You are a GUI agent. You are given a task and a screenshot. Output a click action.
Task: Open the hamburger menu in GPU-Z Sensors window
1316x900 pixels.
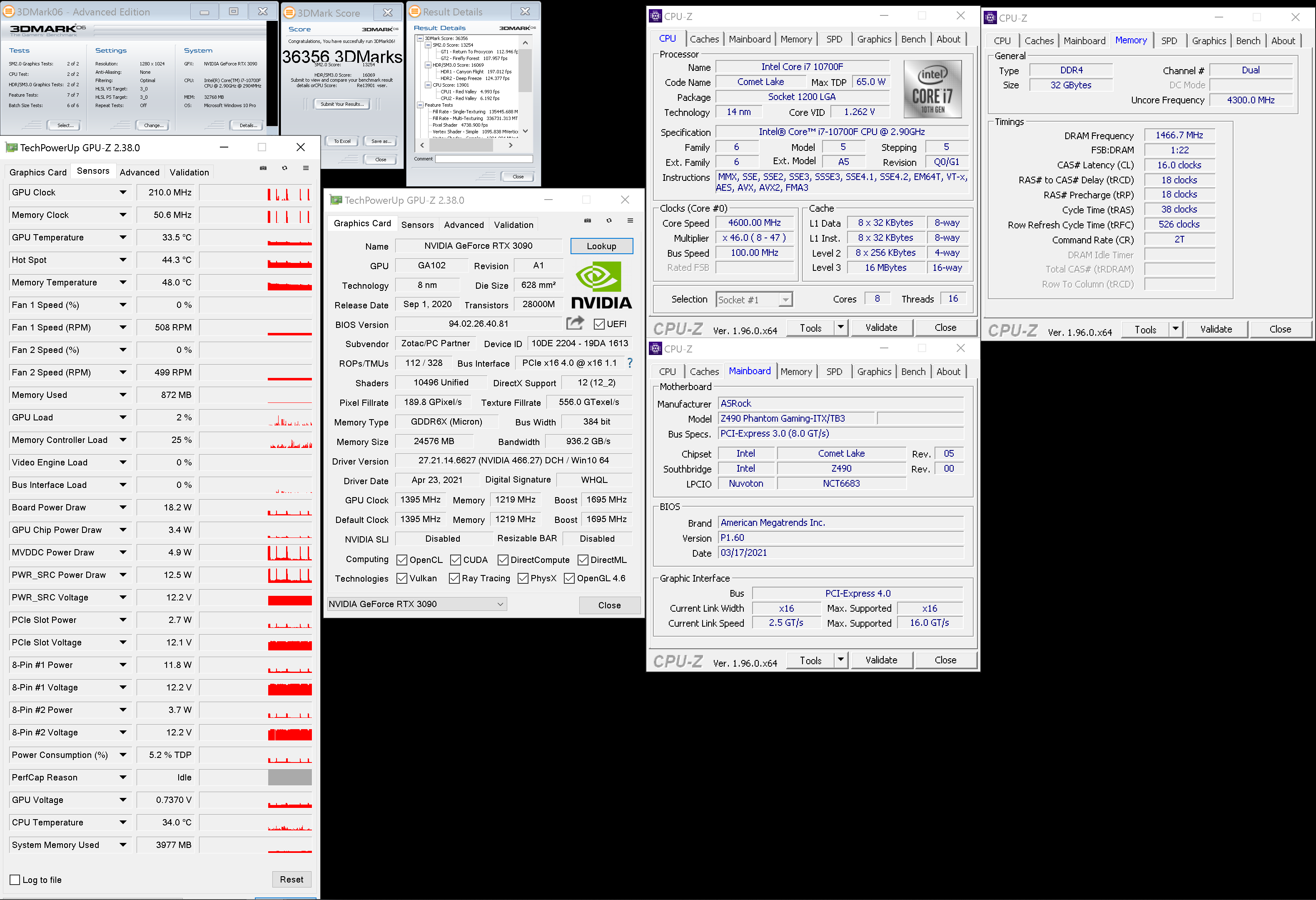click(x=306, y=168)
